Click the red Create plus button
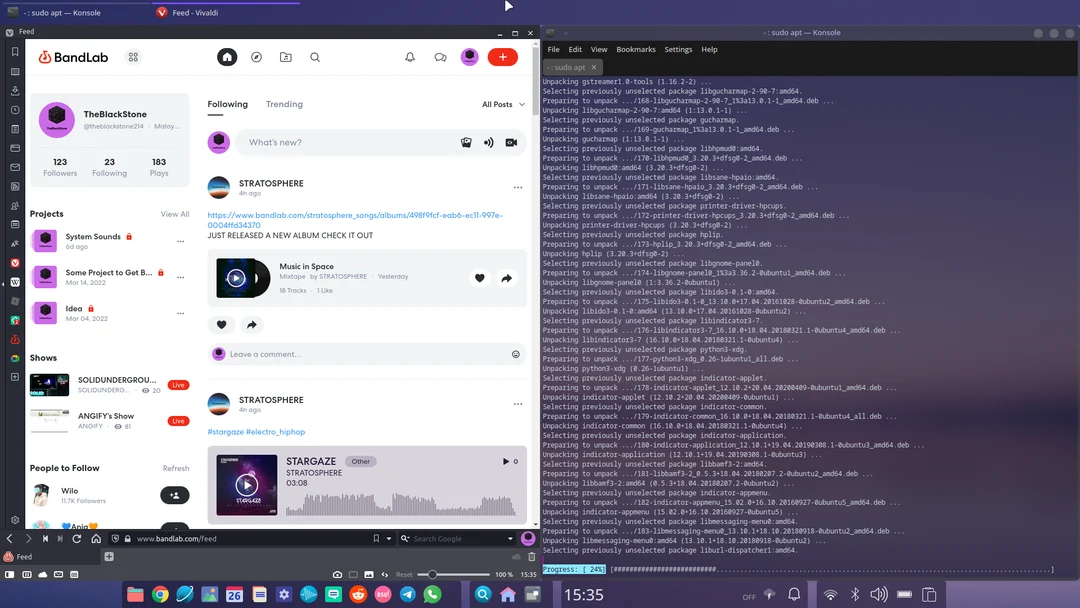The image size is (1080, 608). 503,57
